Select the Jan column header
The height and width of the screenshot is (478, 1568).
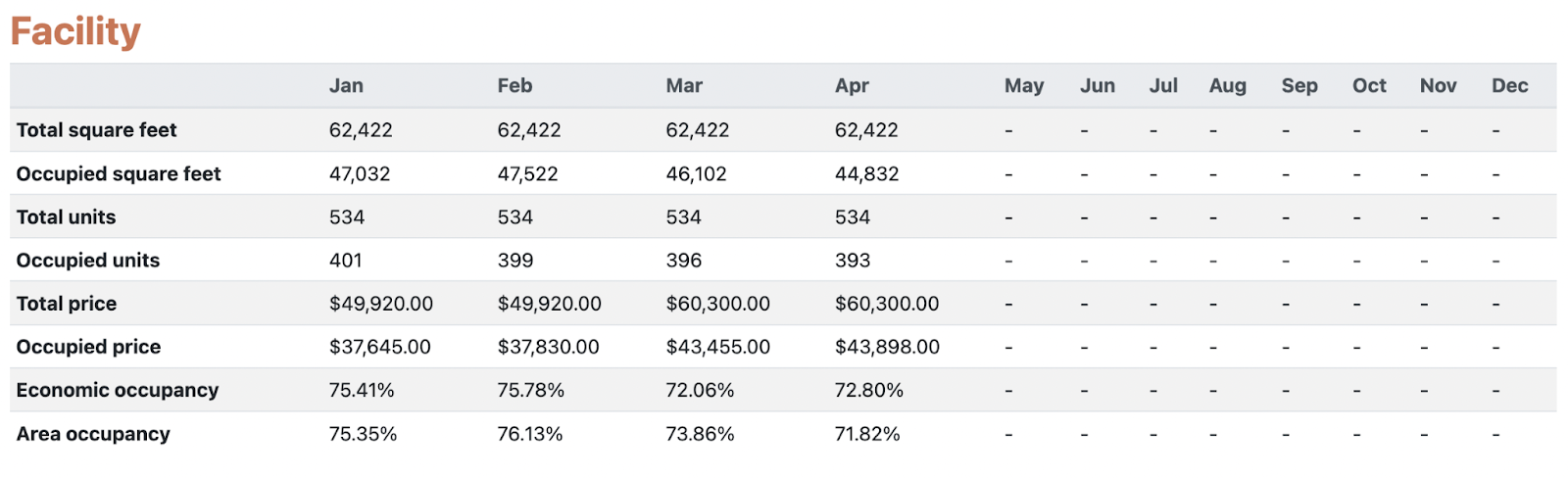coord(346,86)
